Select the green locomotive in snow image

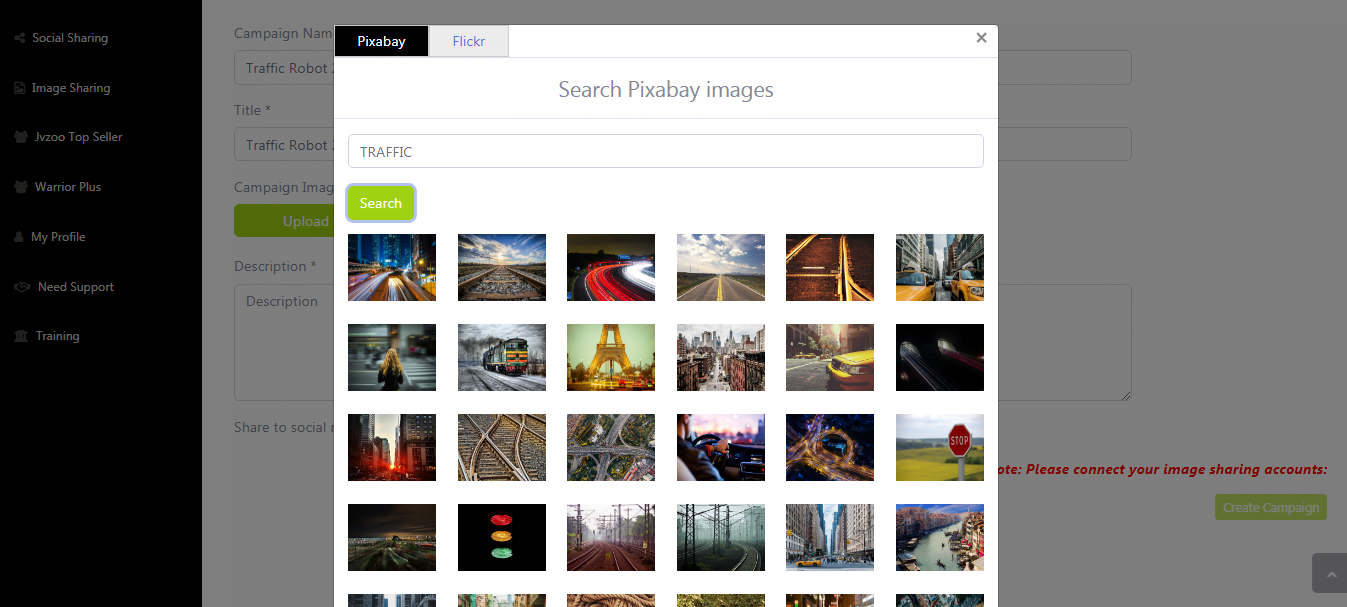[502, 357]
